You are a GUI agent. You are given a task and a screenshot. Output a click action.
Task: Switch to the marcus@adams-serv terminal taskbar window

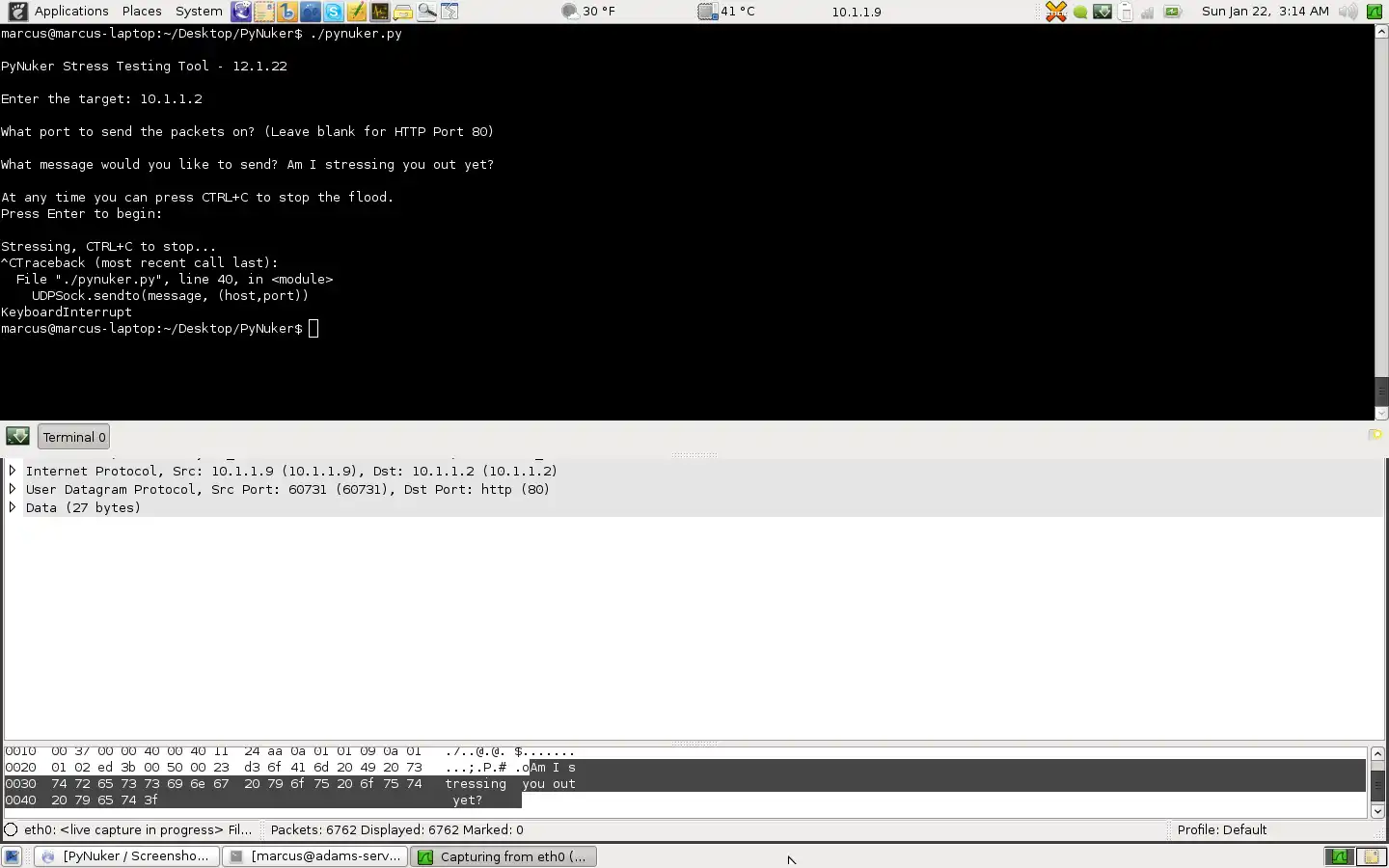(315, 856)
